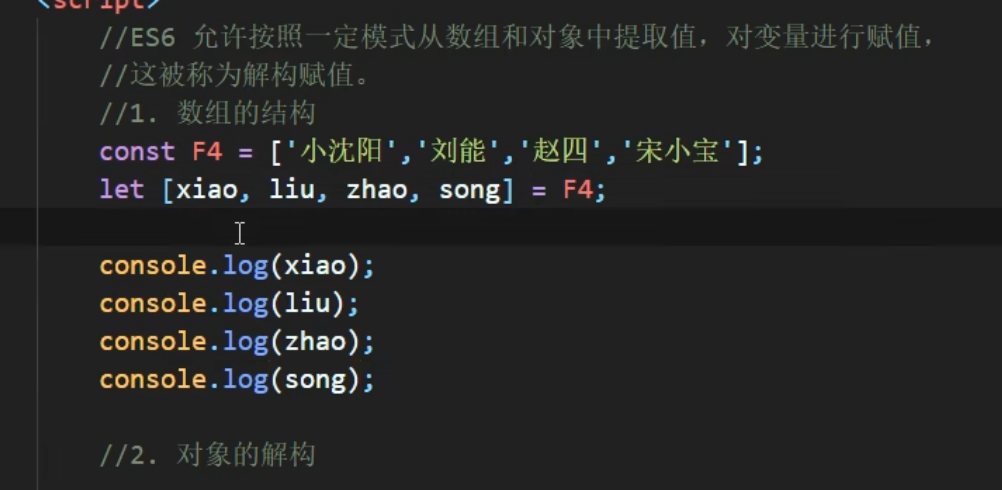Image resolution: width=1002 pixels, height=490 pixels.
Task: Click the '//这被称为解构赋值。' comment line
Action: point(235,77)
